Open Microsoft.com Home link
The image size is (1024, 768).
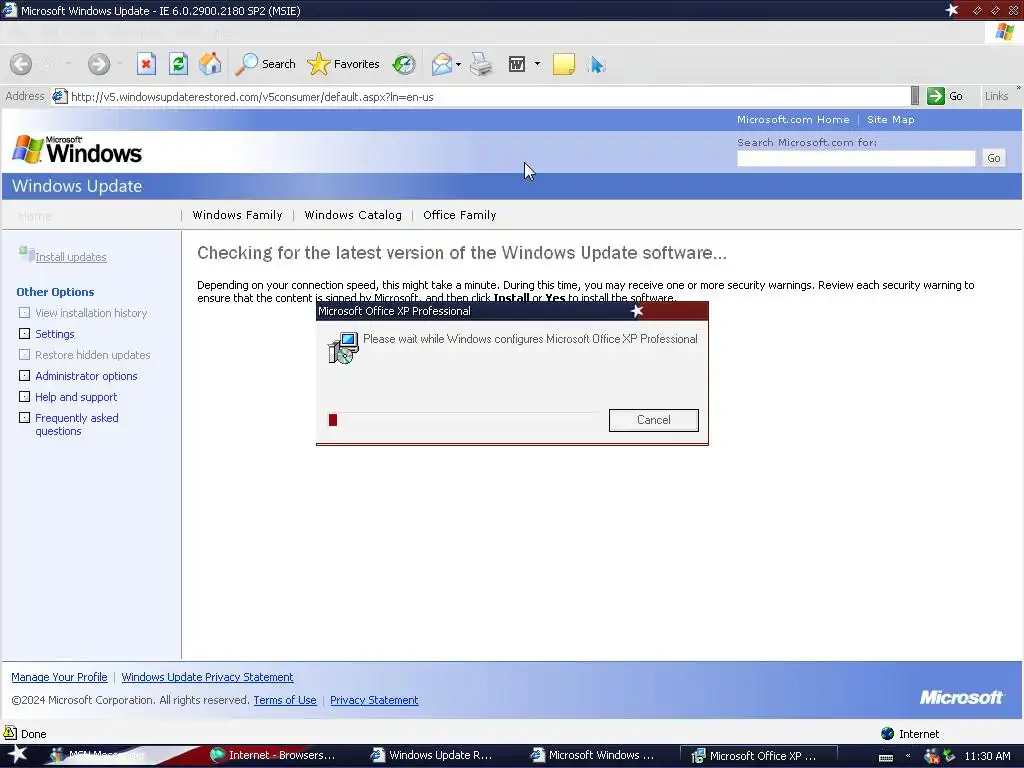click(x=793, y=120)
